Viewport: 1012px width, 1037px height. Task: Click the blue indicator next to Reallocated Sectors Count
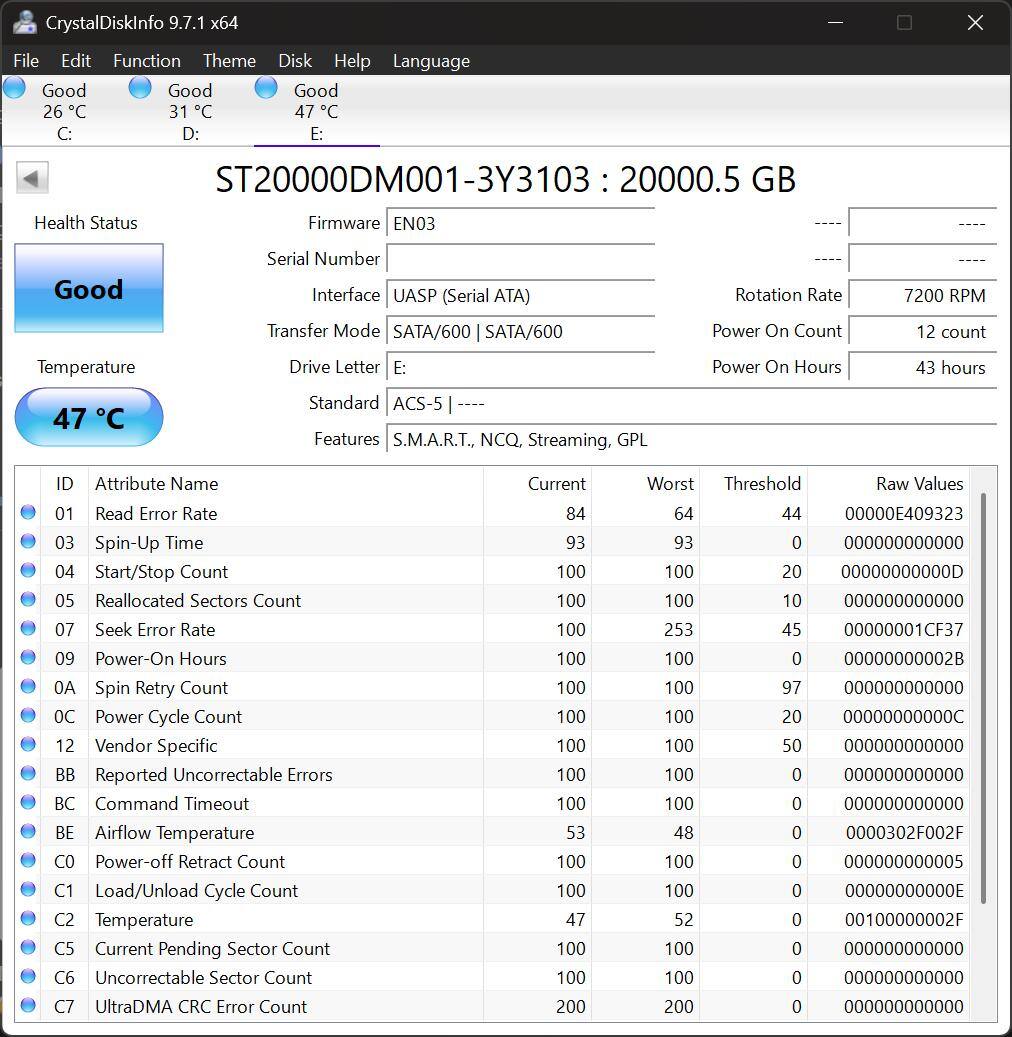[x=29, y=600]
